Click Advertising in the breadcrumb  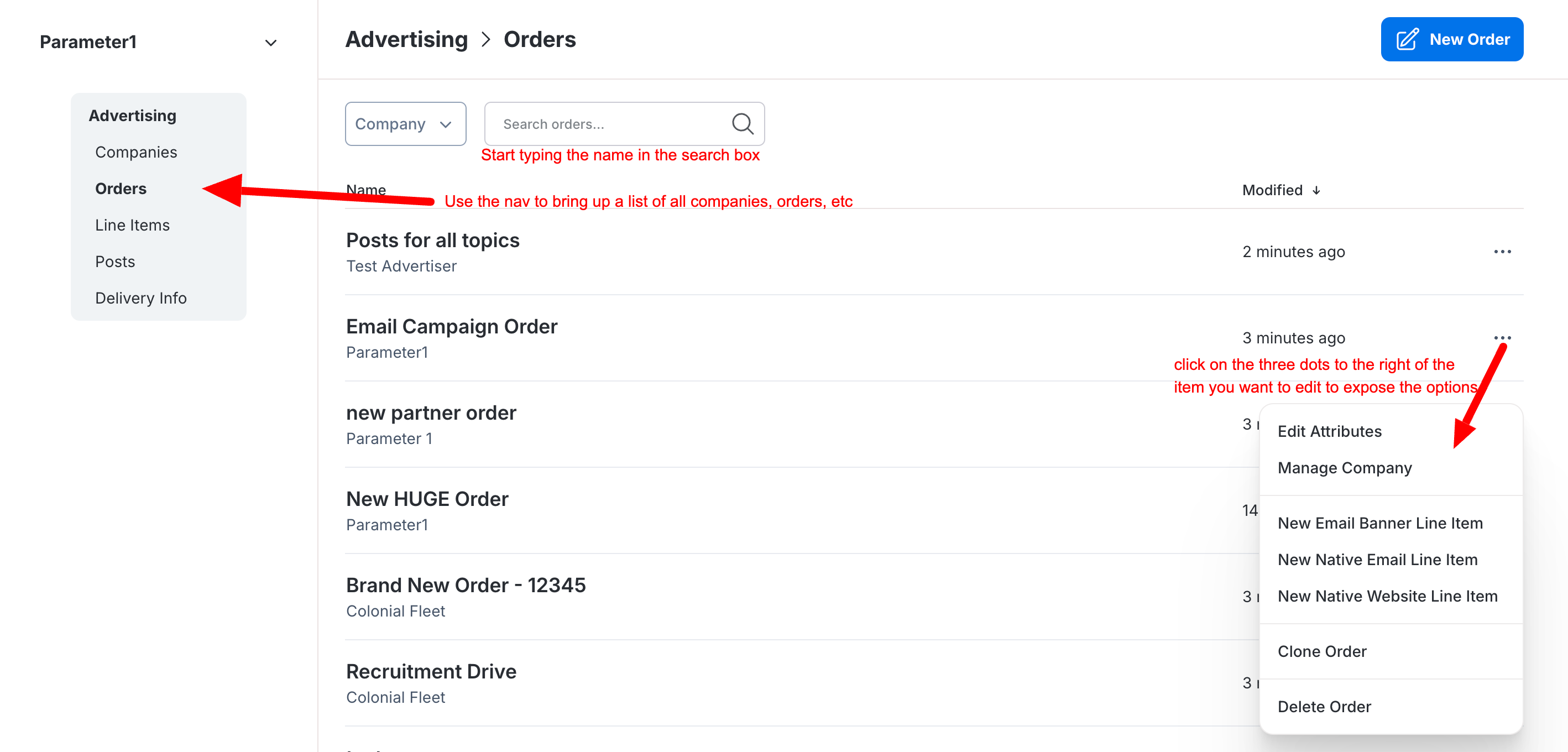406,40
